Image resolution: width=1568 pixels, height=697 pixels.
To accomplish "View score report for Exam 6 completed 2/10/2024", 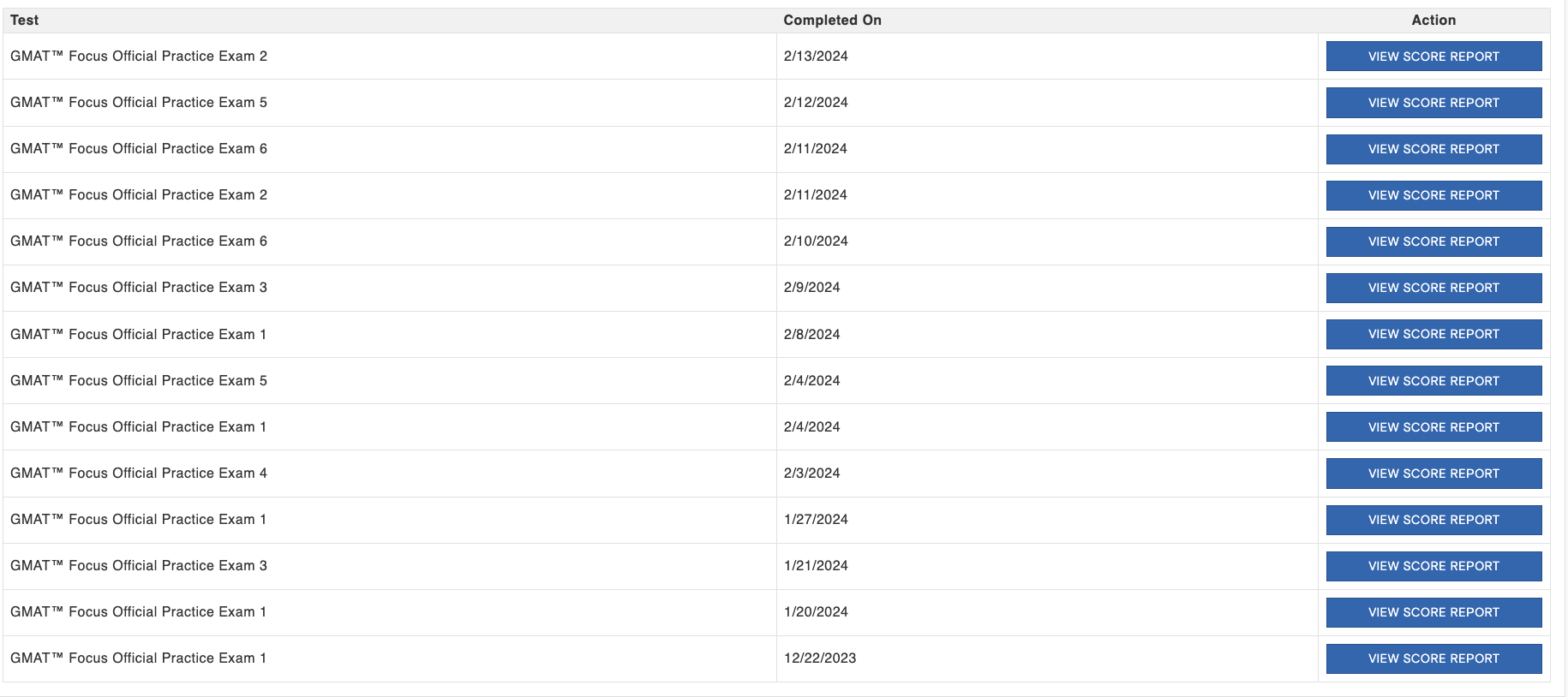I will [1433, 241].
